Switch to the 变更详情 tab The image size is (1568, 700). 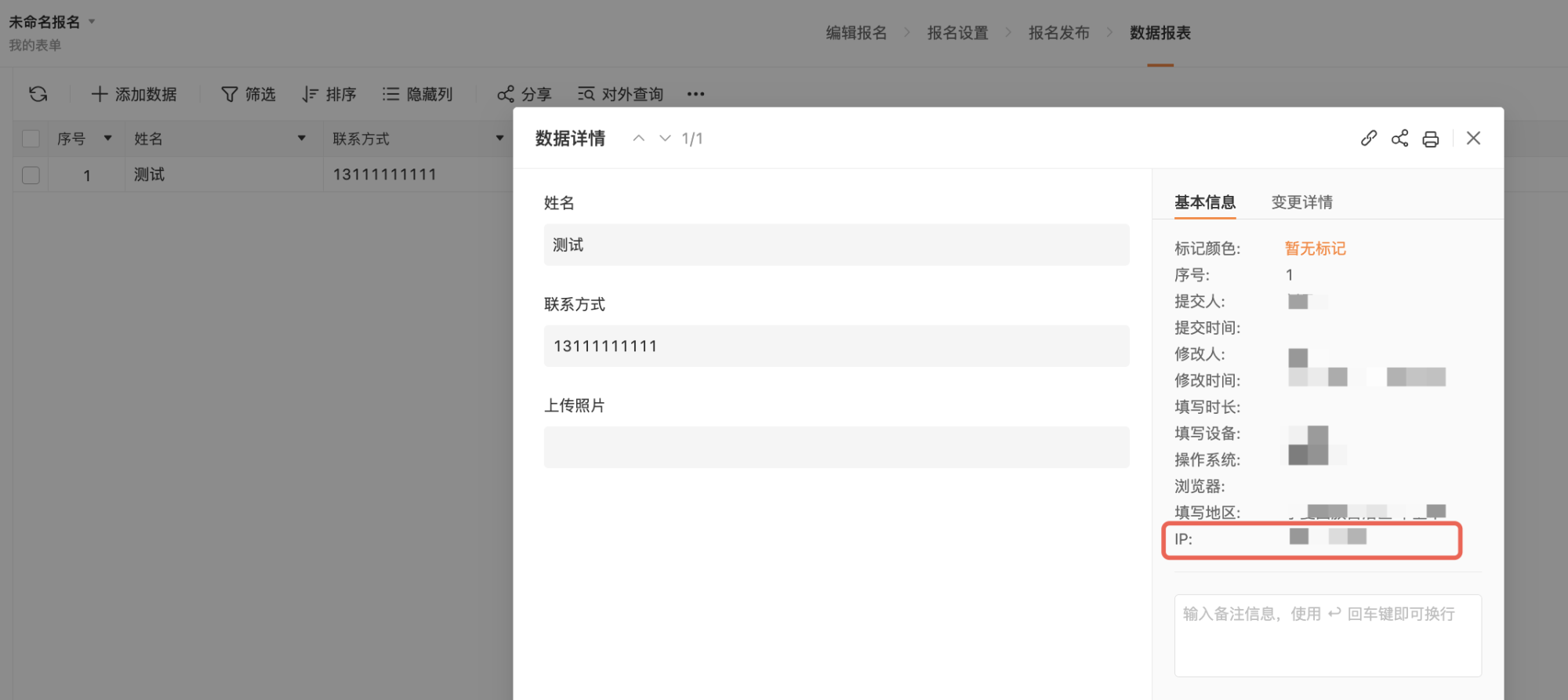point(1301,202)
